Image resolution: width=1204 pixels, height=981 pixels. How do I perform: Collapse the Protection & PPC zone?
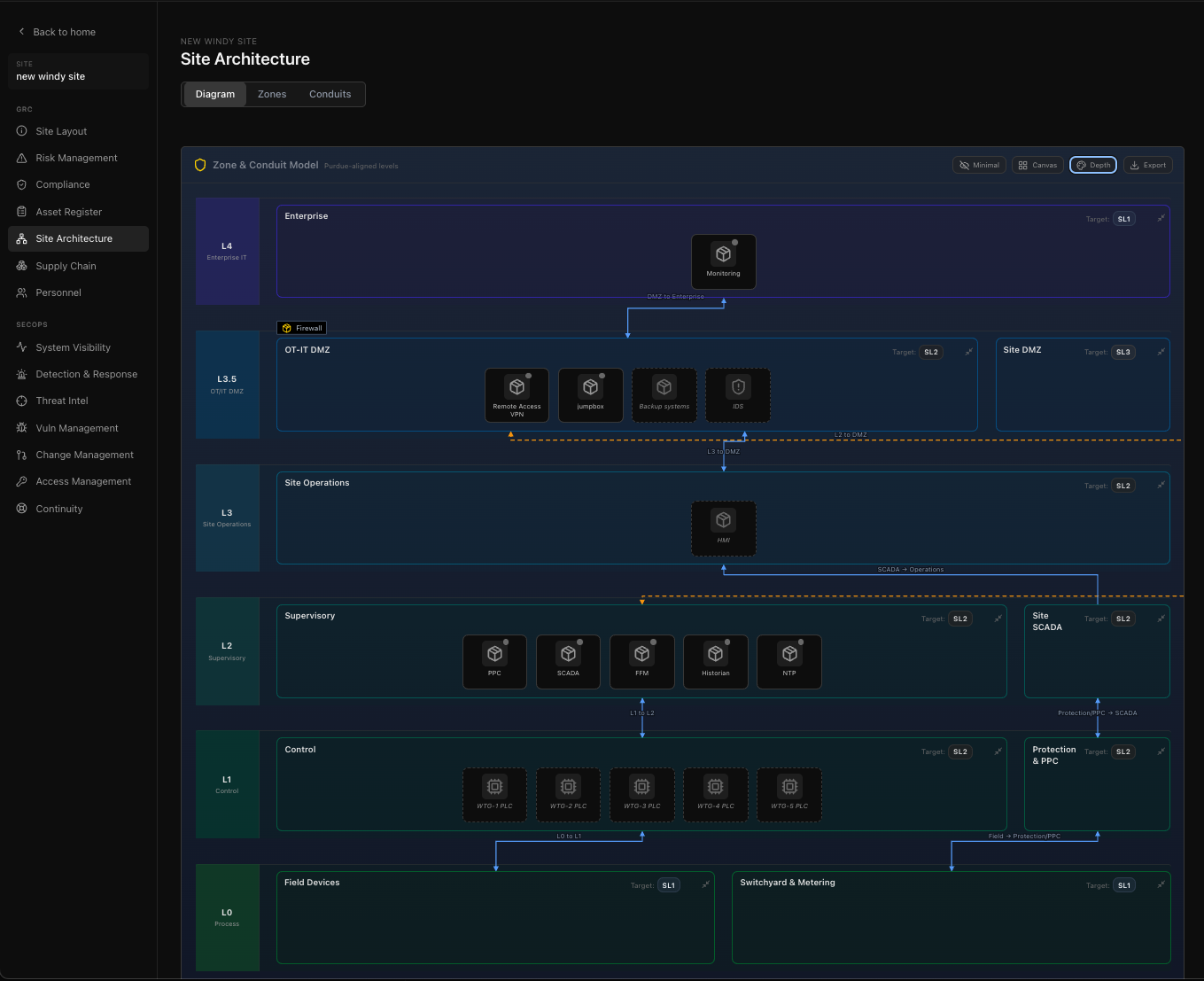(1161, 751)
